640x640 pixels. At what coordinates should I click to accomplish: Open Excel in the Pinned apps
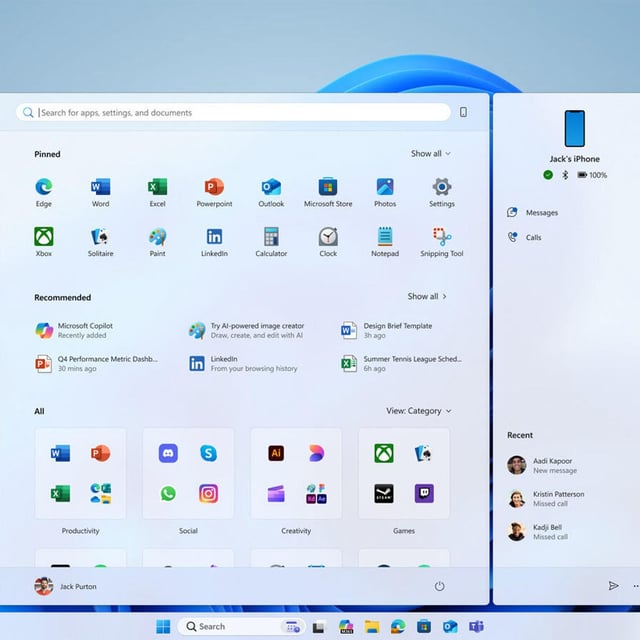(158, 193)
